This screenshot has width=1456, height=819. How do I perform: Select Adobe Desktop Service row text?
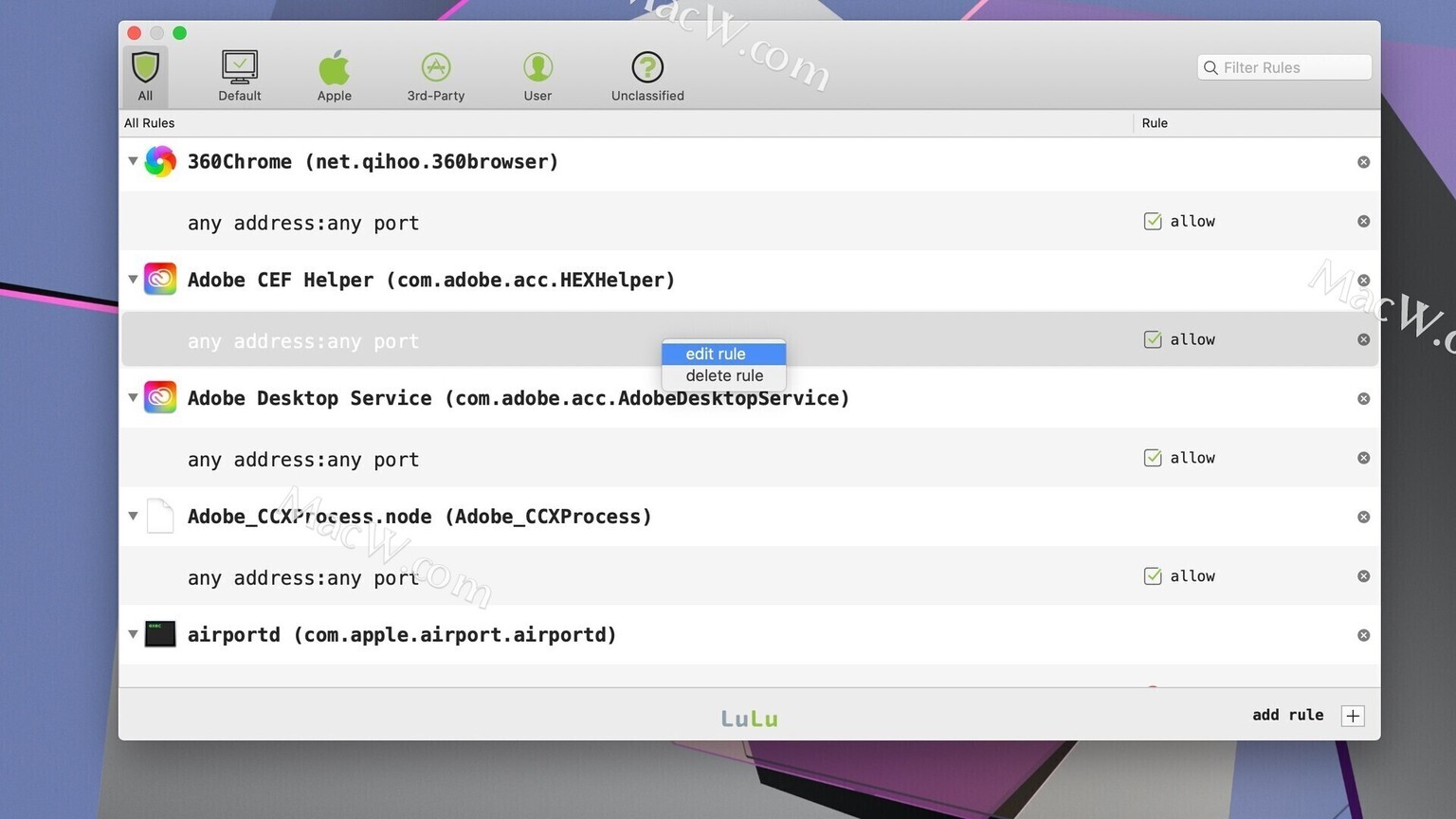point(519,398)
